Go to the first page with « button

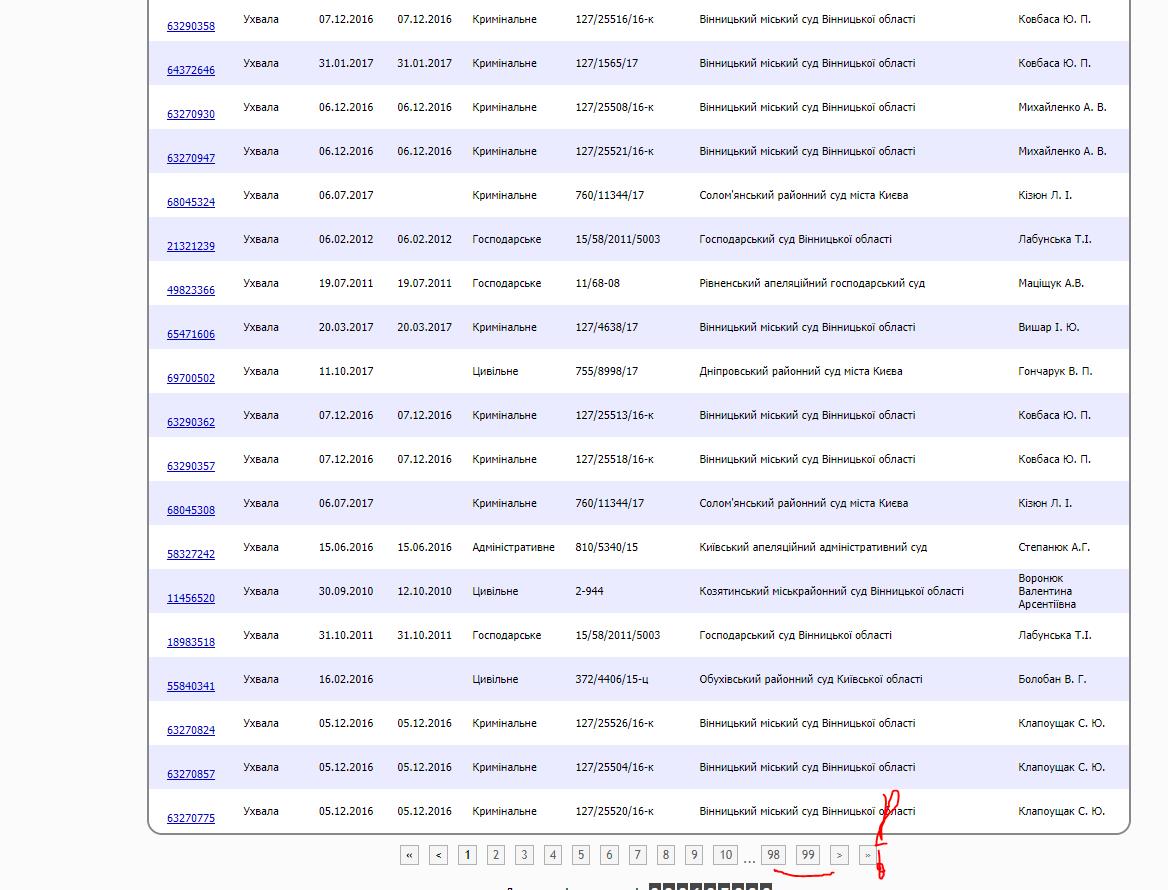[409, 854]
